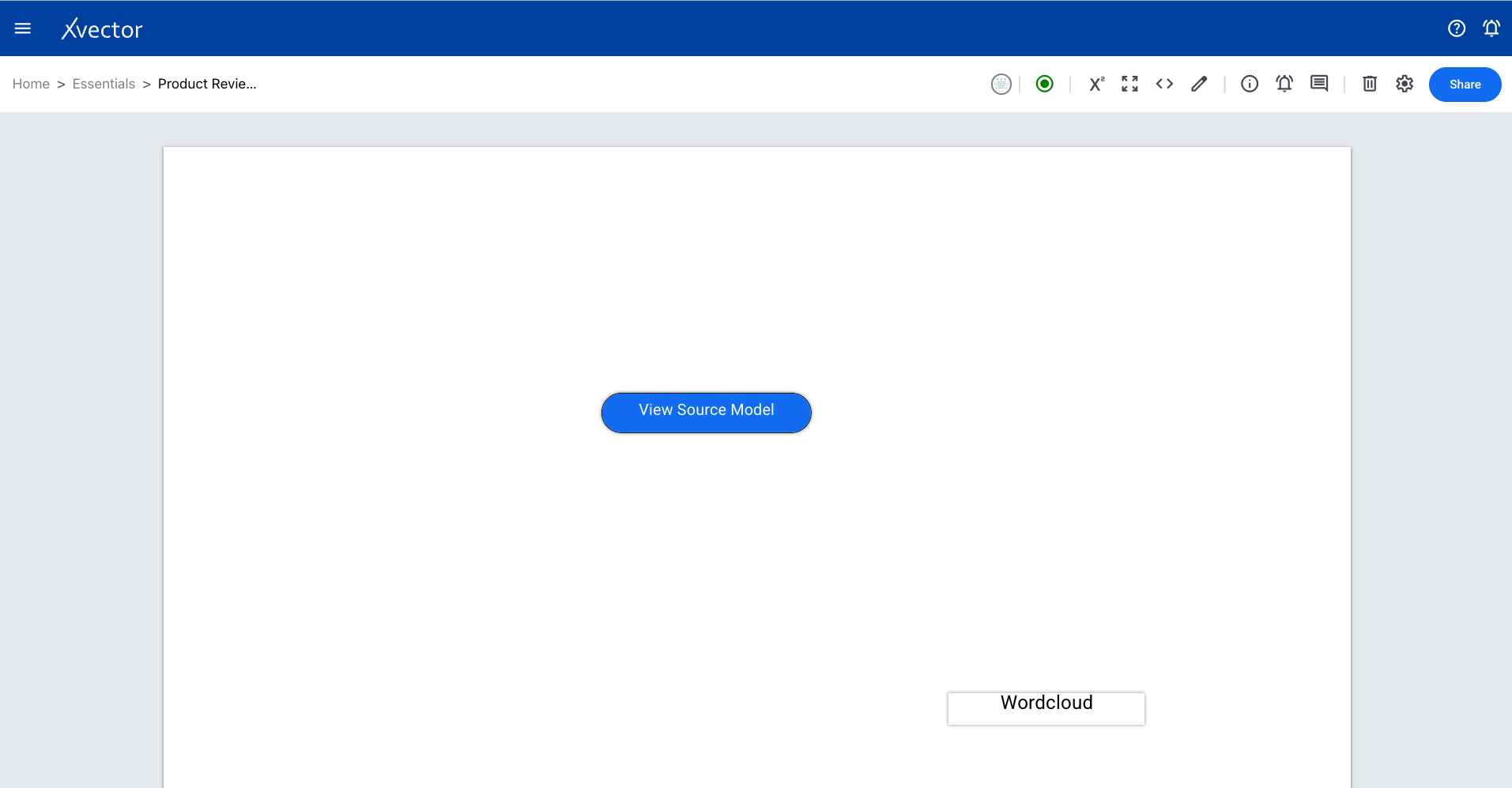Open notifications bell in the blue header

1491,28
